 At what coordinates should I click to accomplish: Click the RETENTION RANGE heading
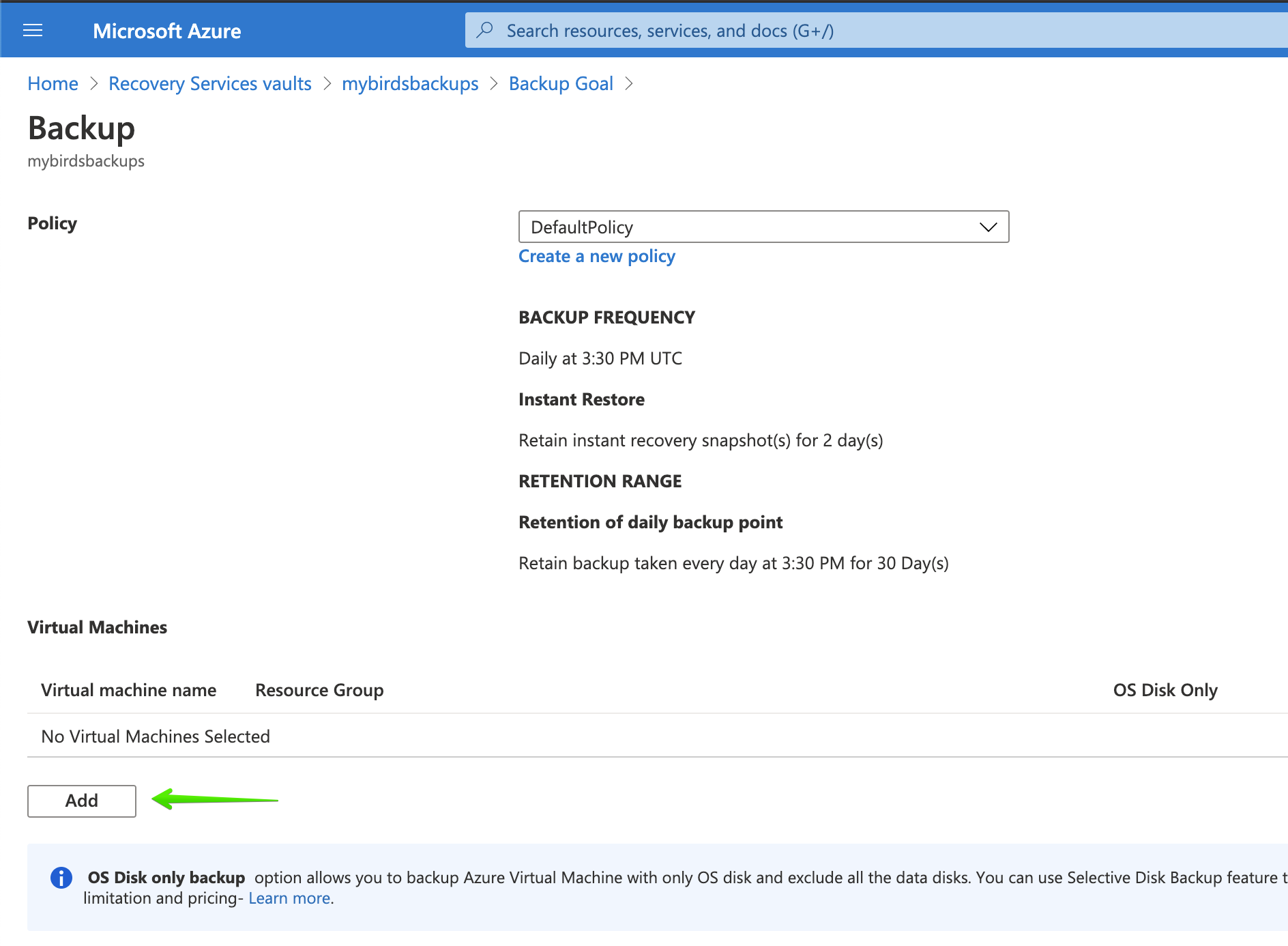600,481
